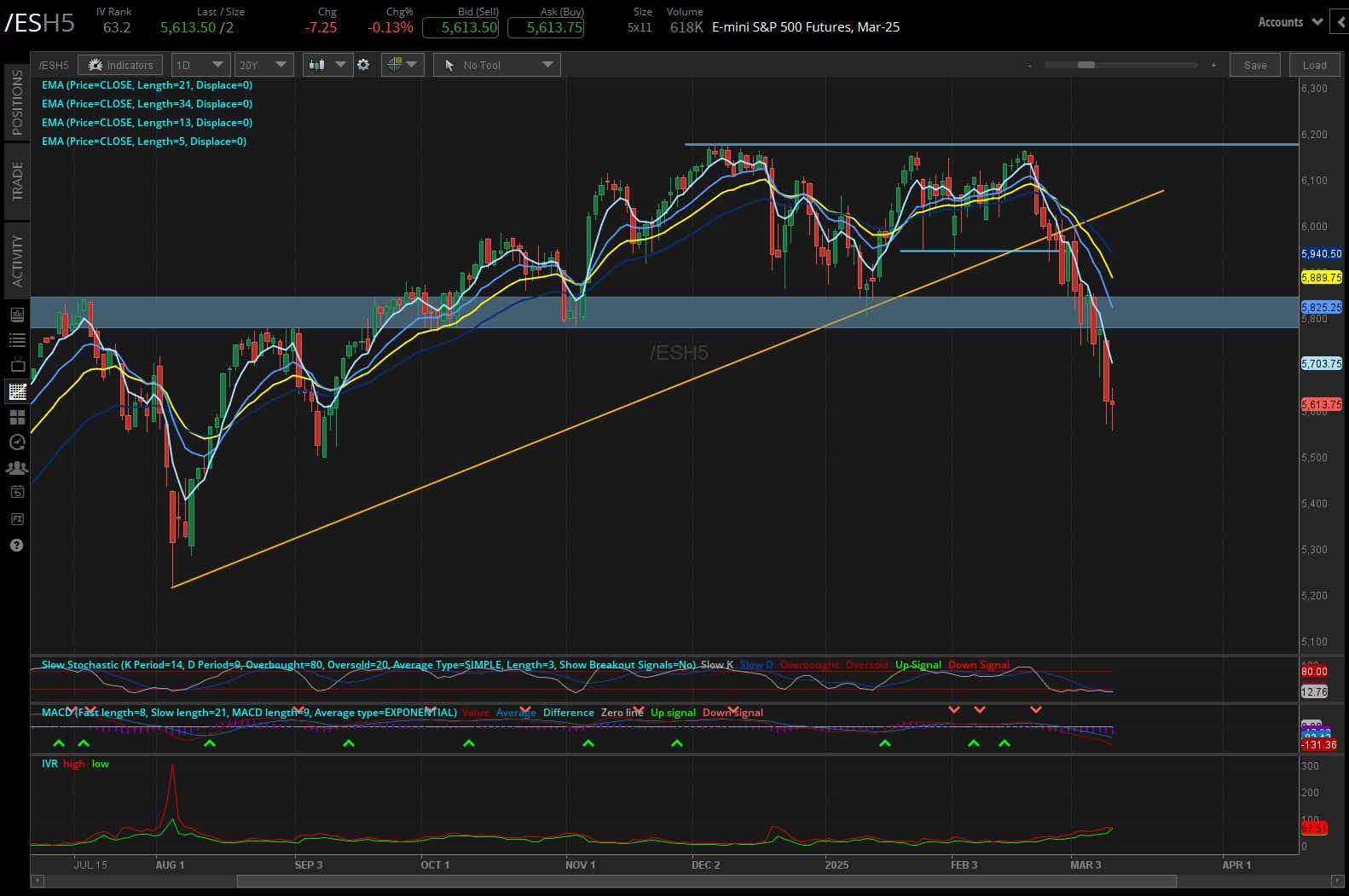Expand the crosshair mode dropdown arrow

coord(413,65)
